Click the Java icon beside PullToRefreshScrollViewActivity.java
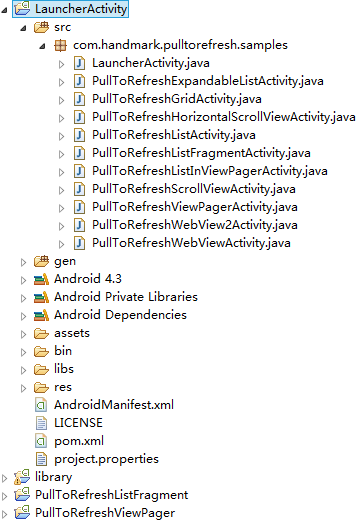This screenshot has height=531, width=363. (80, 189)
